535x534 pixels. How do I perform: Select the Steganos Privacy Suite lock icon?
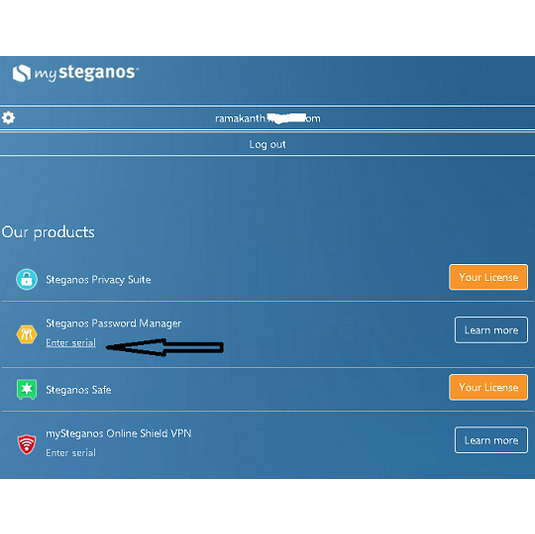27,279
